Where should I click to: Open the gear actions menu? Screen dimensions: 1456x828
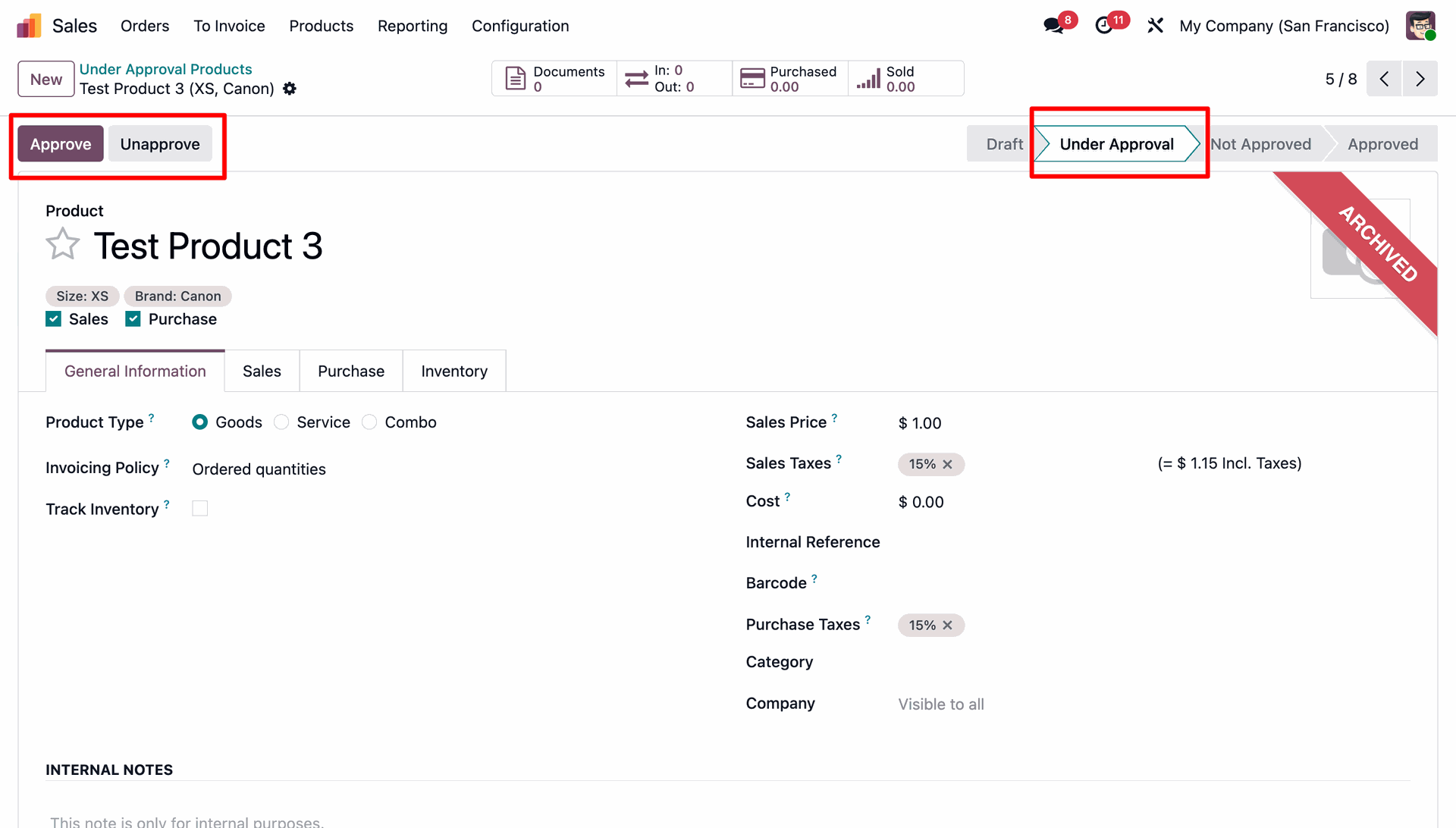[x=290, y=89]
